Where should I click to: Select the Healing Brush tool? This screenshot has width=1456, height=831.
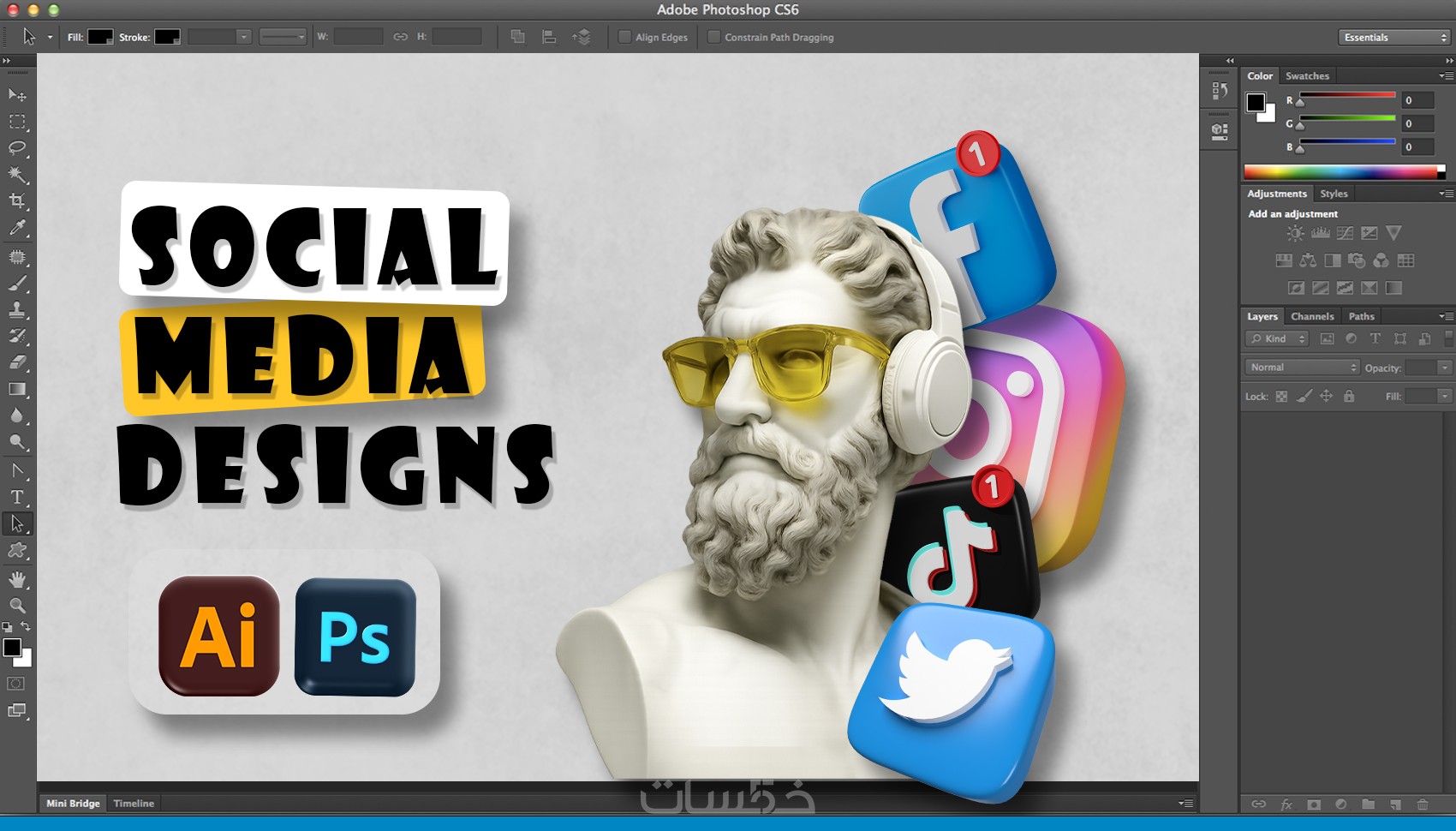(17, 257)
